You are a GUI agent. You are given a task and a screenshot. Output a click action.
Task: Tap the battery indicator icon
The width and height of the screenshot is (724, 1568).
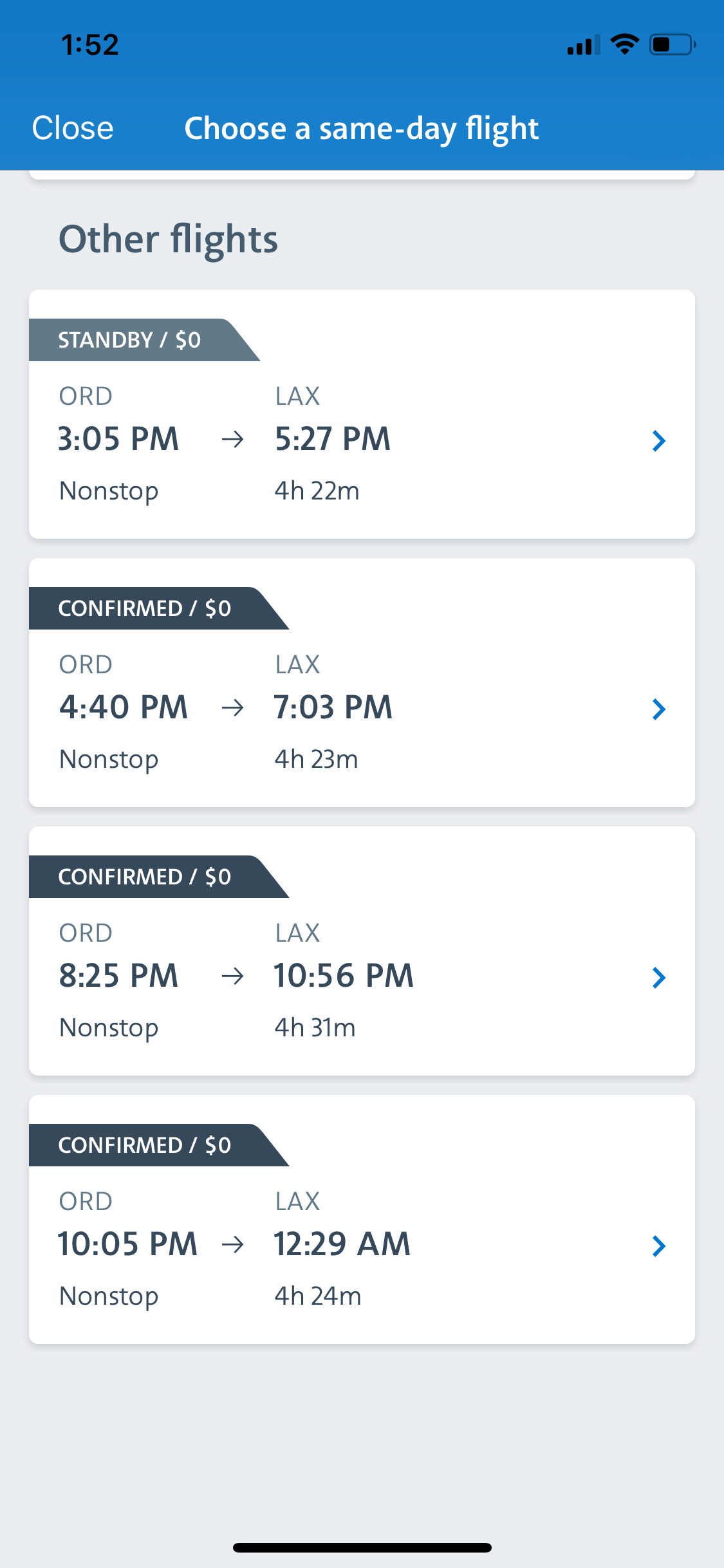672,44
